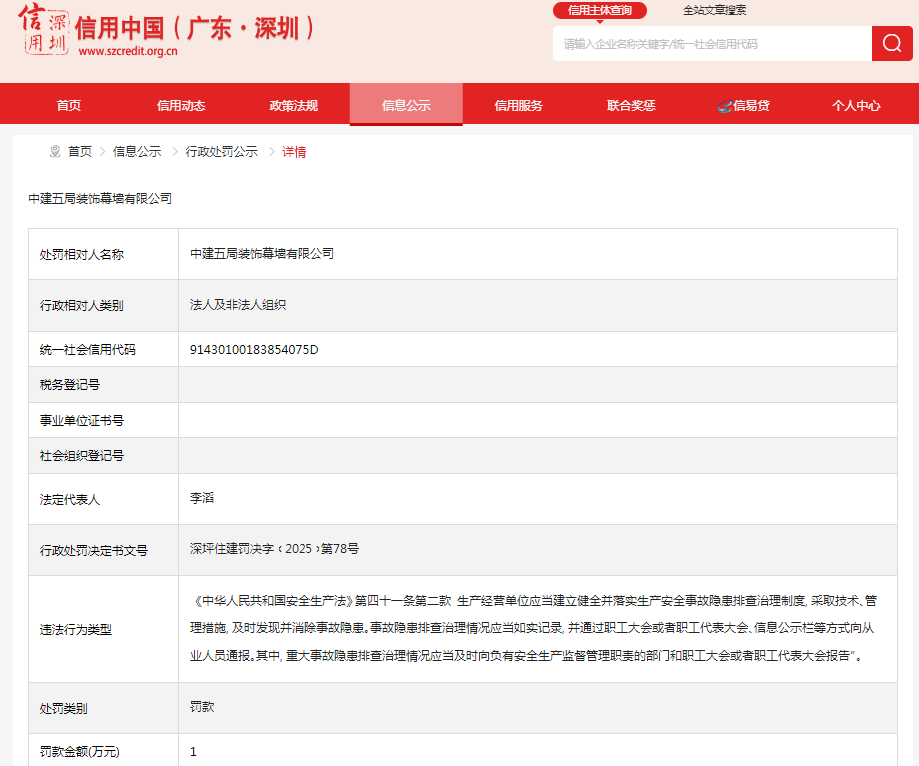Click the 信息公示 breadcrumb link
This screenshot has width=919, height=766.
point(137,152)
